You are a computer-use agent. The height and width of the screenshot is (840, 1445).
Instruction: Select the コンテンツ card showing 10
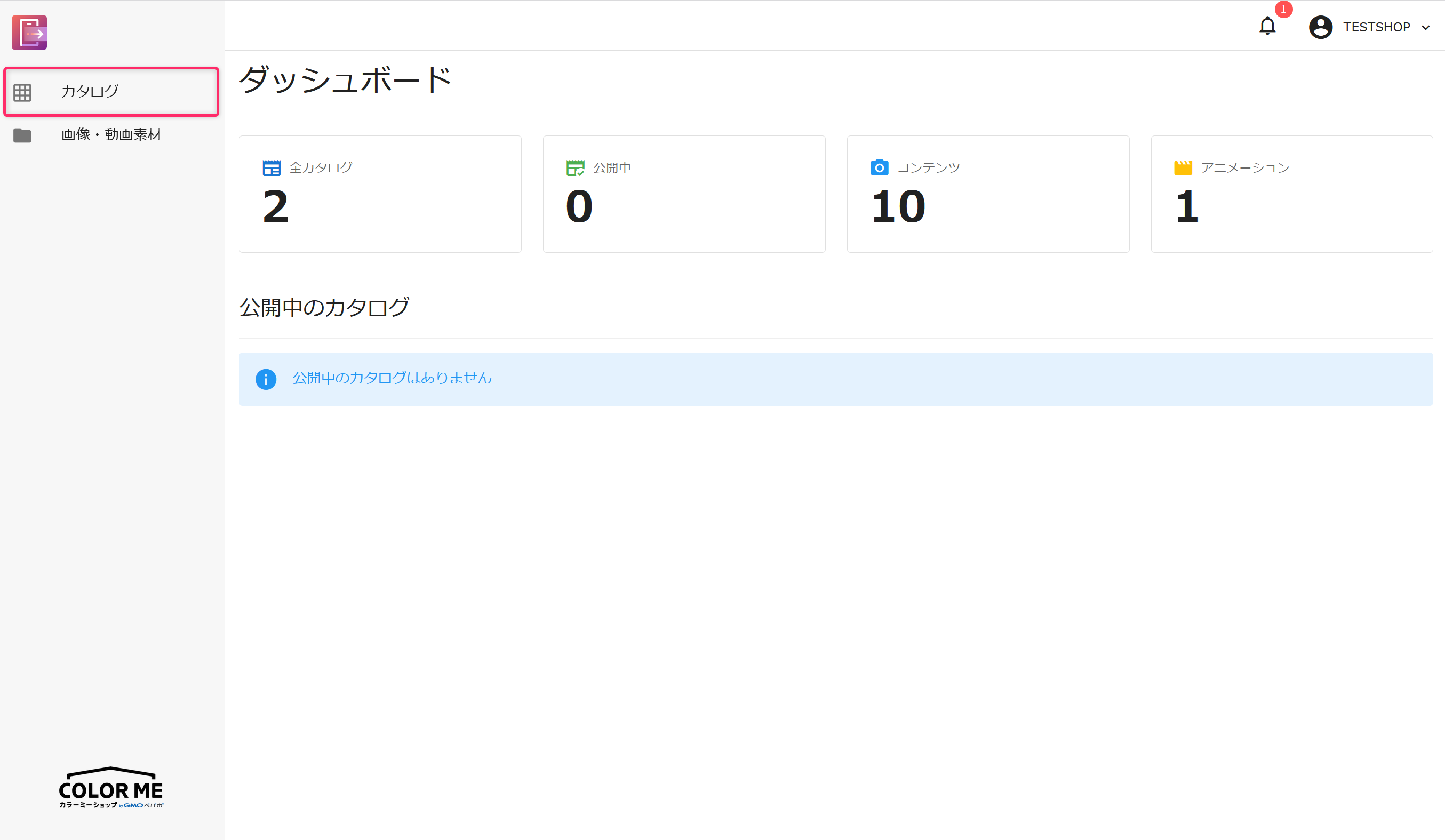(x=987, y=194)
